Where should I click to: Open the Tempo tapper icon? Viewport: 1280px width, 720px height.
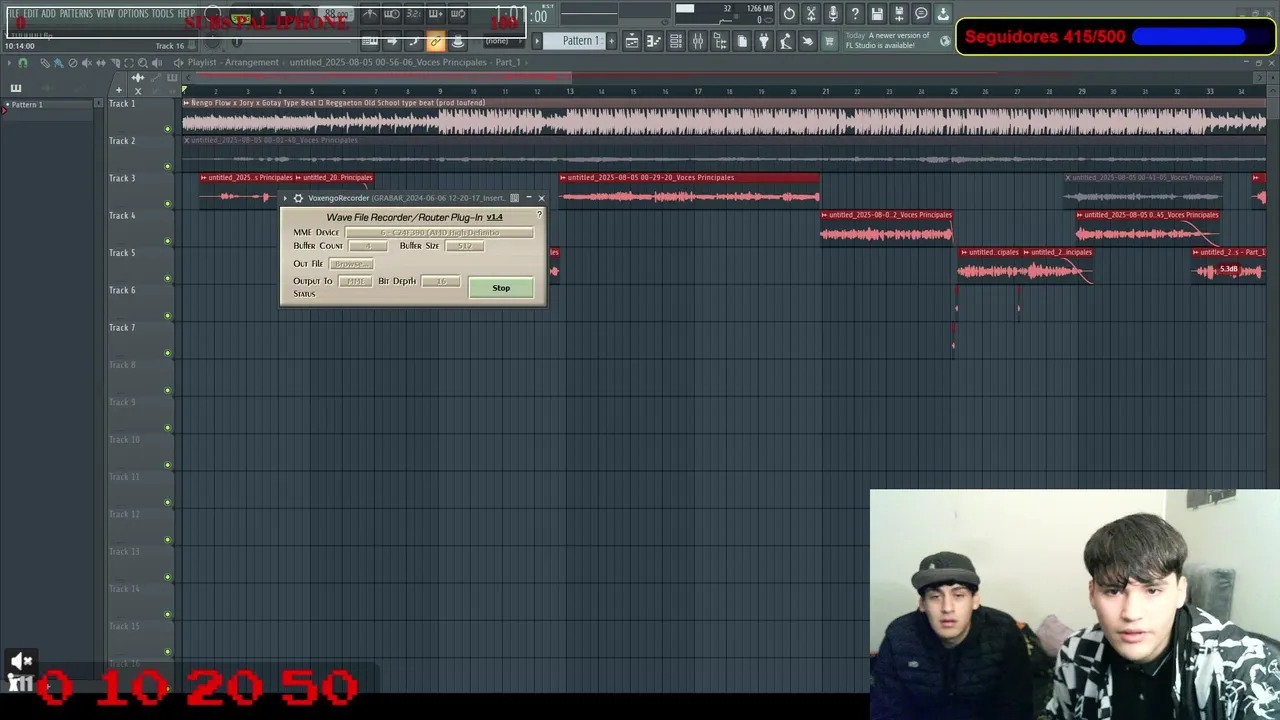pos(785,41)
